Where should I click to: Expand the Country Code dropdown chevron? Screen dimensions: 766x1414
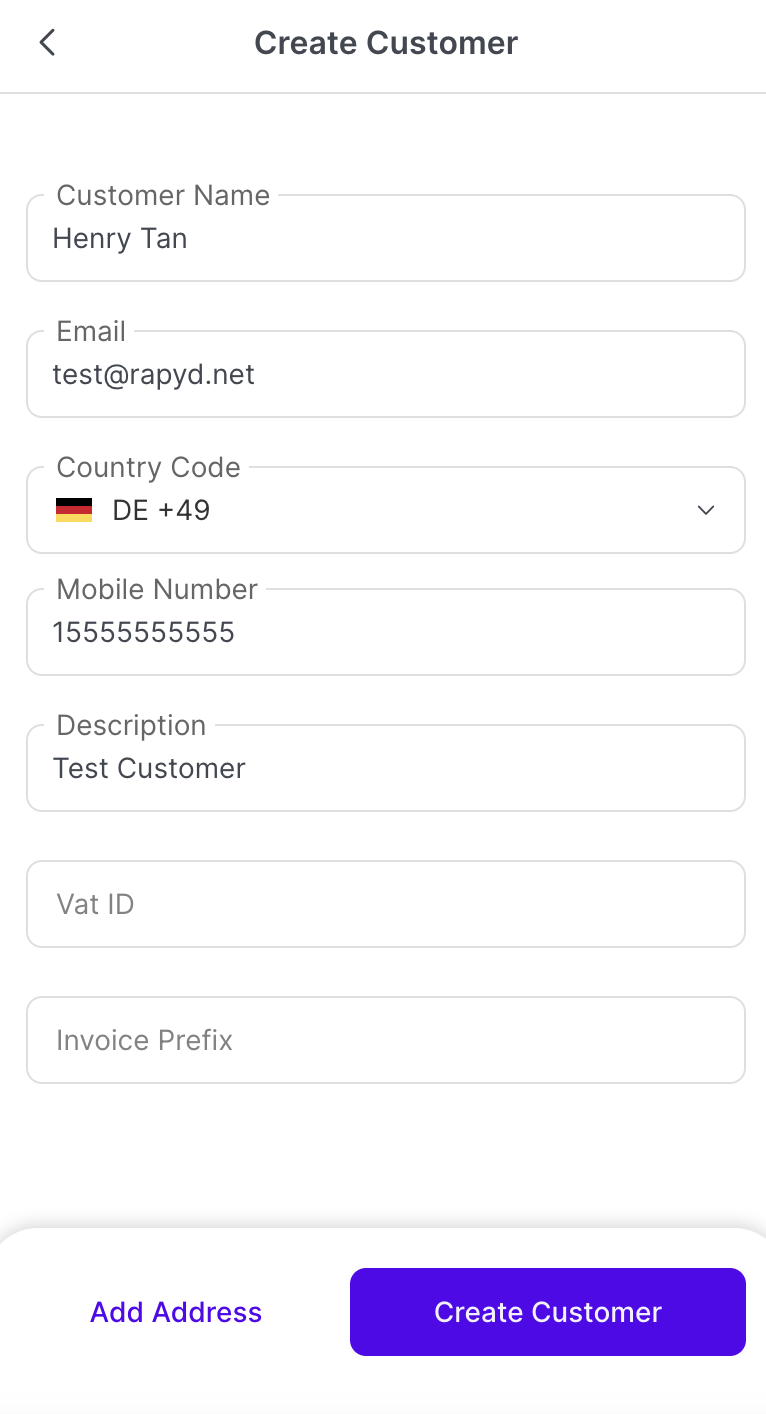point(705,510)
